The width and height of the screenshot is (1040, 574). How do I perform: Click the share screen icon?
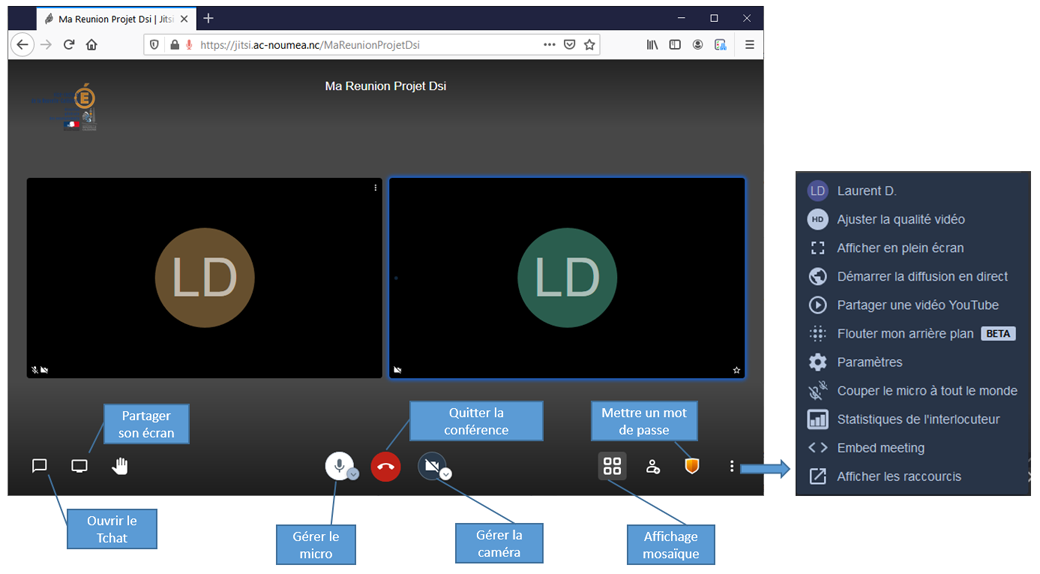click(80, 466)
